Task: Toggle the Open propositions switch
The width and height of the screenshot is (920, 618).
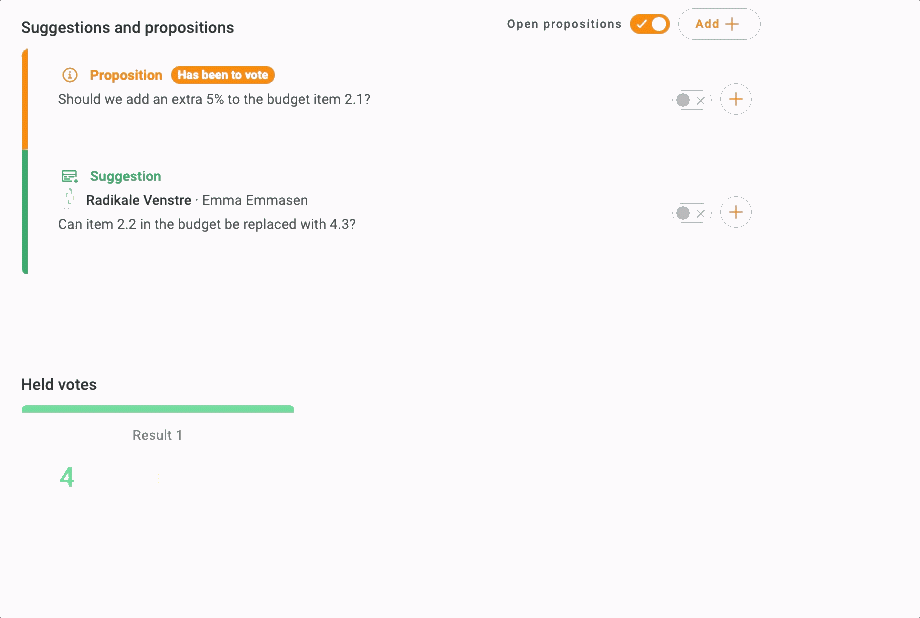Action: (649, 24)
